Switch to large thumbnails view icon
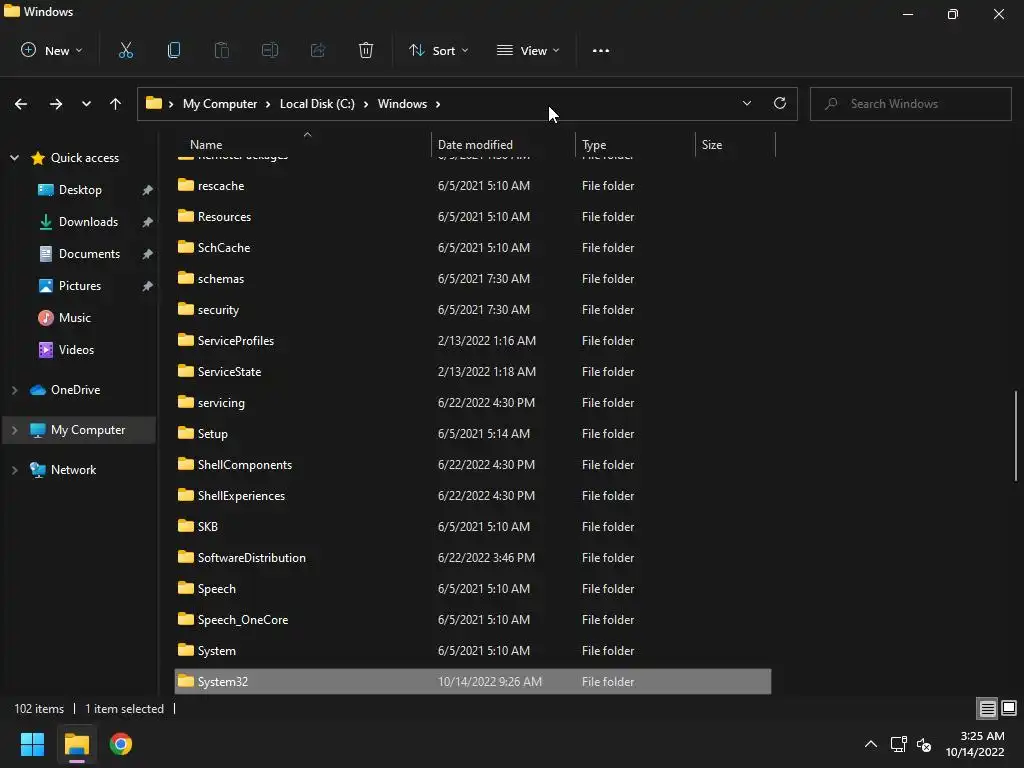1024x768 pixels. pyautogui.click(x=1009, y=708)
